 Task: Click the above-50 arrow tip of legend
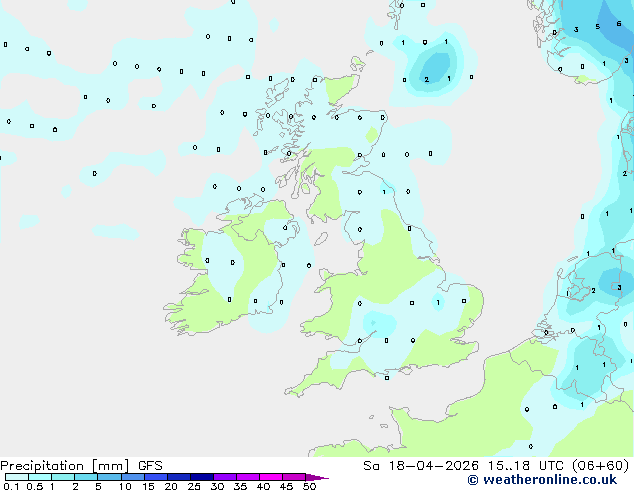[317, 477]
